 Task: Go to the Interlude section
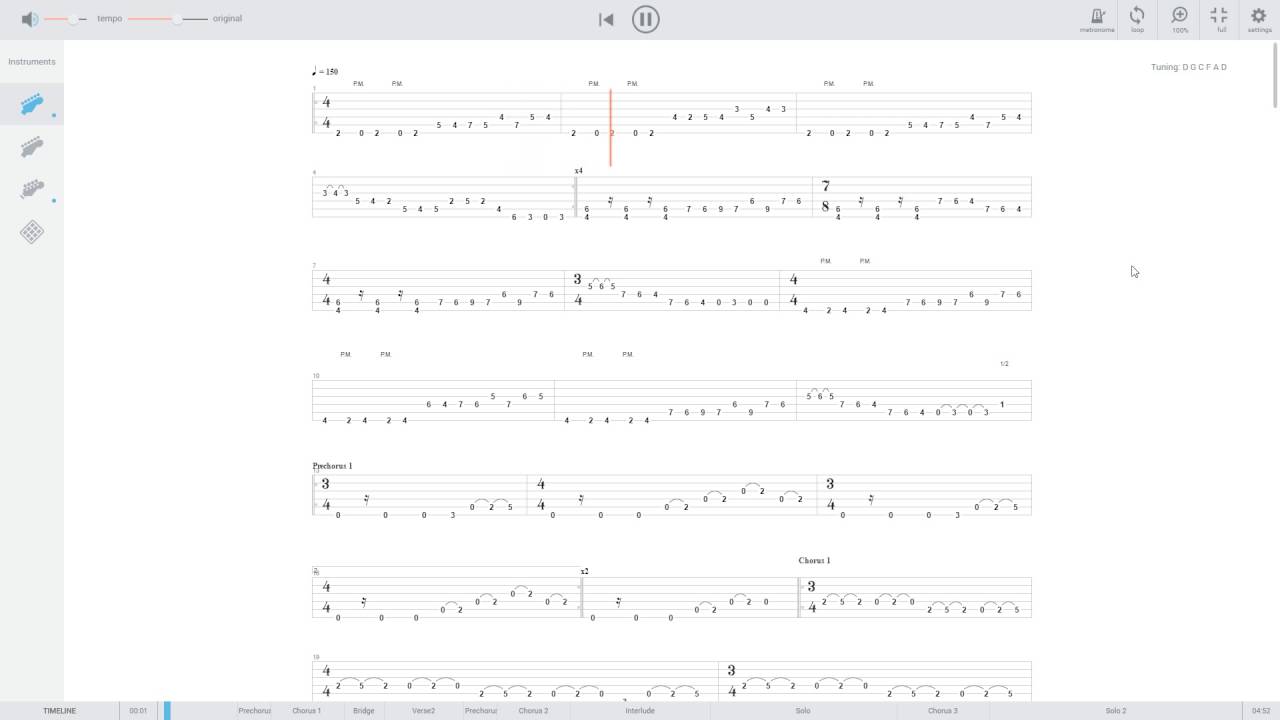click(x=640, y=711)
